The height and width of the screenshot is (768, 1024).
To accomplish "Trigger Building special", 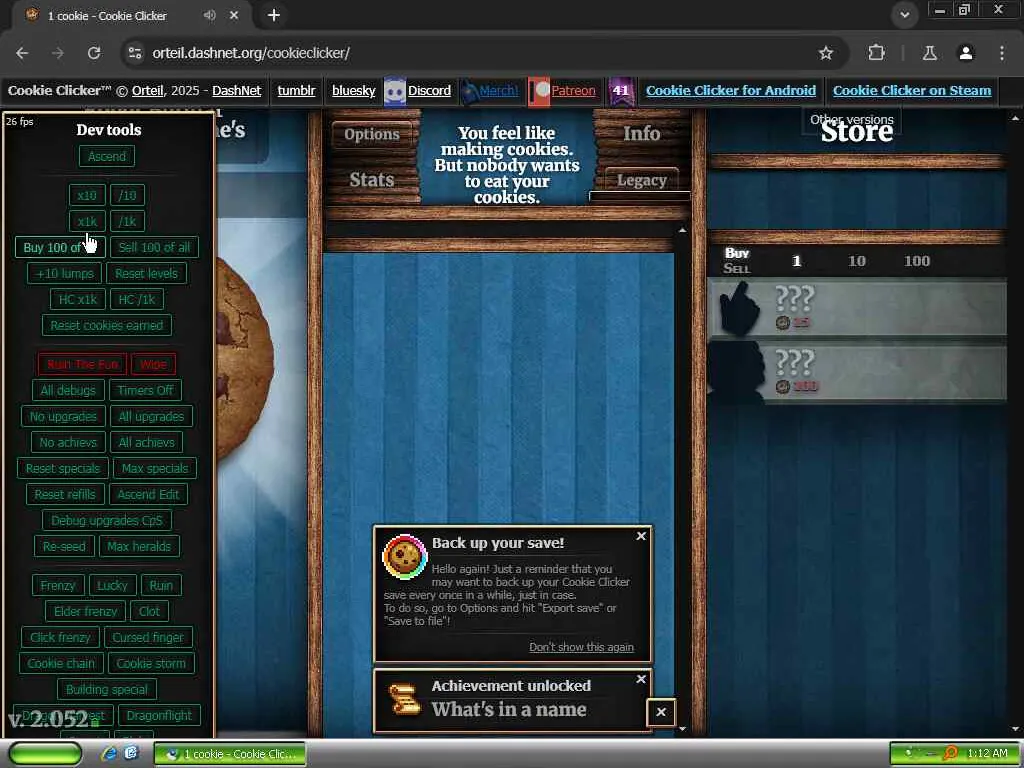I will tap(106, 690).
